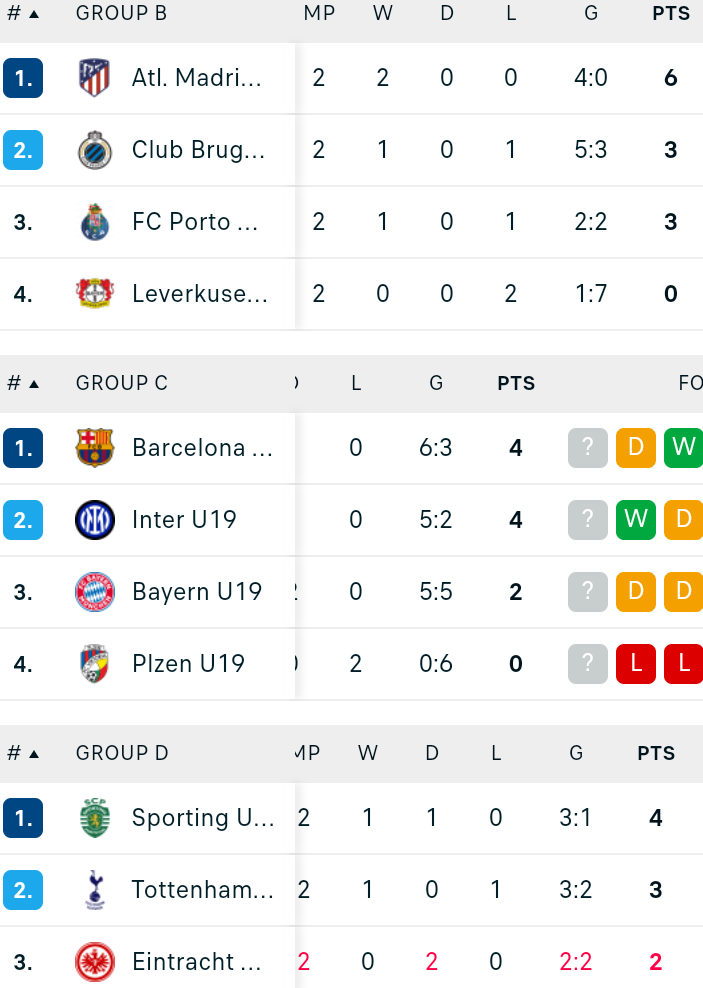Click the Inter U19 logo
Image resolution: width=703 pixels, height=988 pixels.
pyautogui.click(x=94, y=520)
